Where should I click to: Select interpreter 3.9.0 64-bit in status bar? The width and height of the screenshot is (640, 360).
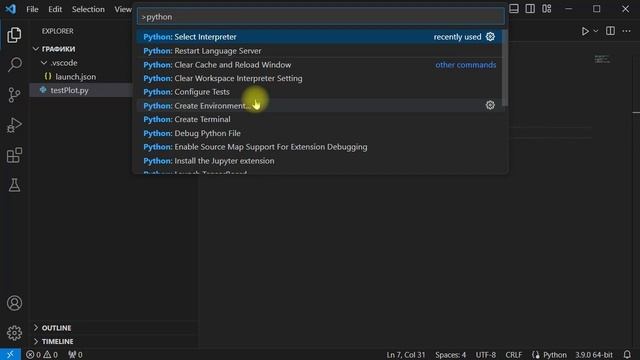(594, 355)
